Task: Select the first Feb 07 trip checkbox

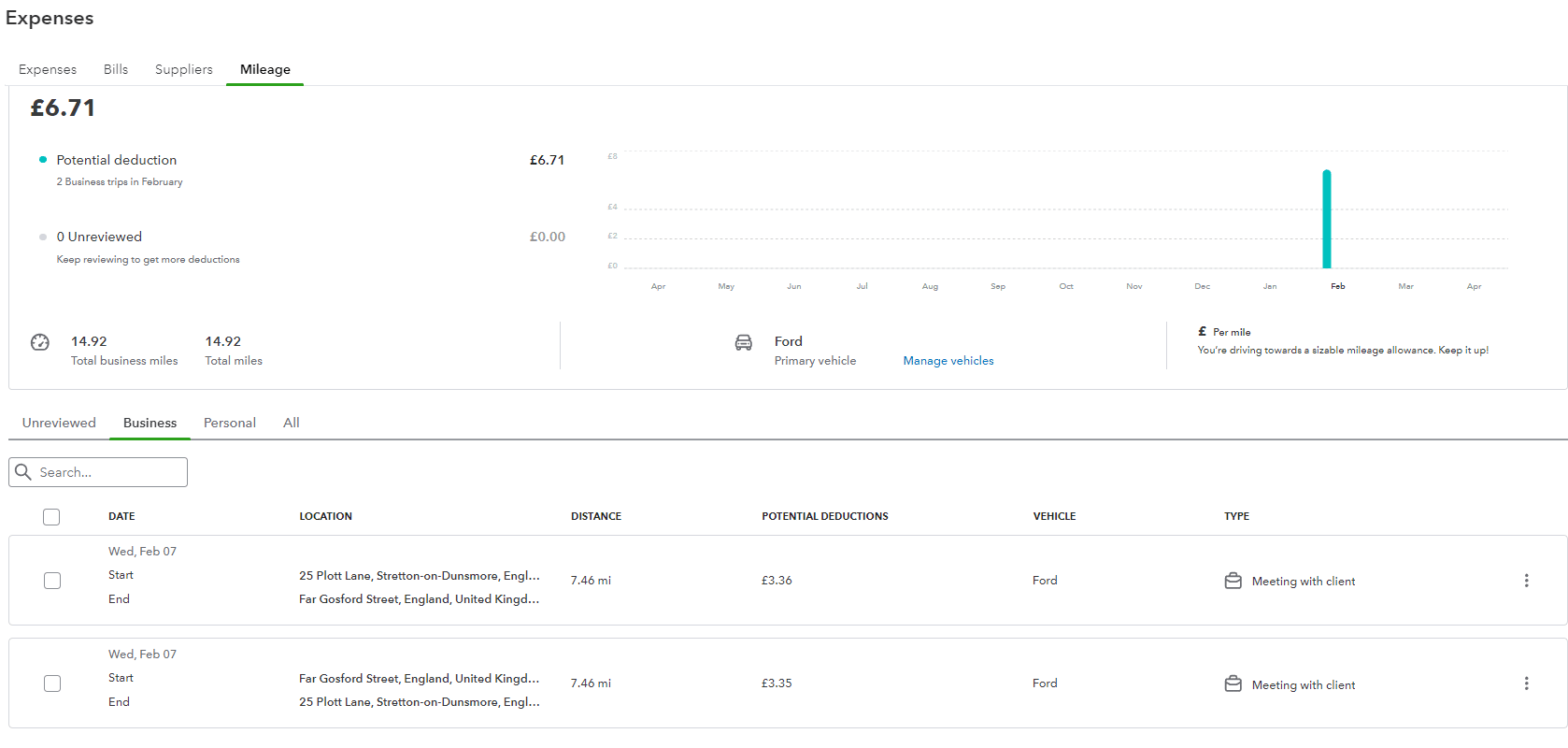Action: click(x=52, y=581)
